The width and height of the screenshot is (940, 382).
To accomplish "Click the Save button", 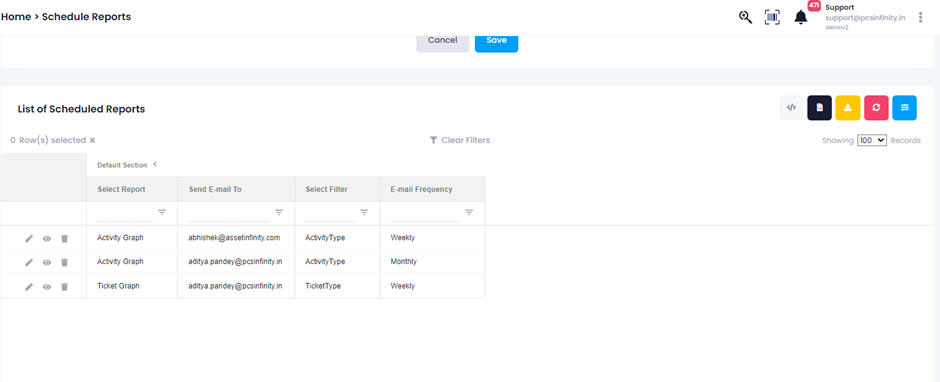I will click(496, 41).
